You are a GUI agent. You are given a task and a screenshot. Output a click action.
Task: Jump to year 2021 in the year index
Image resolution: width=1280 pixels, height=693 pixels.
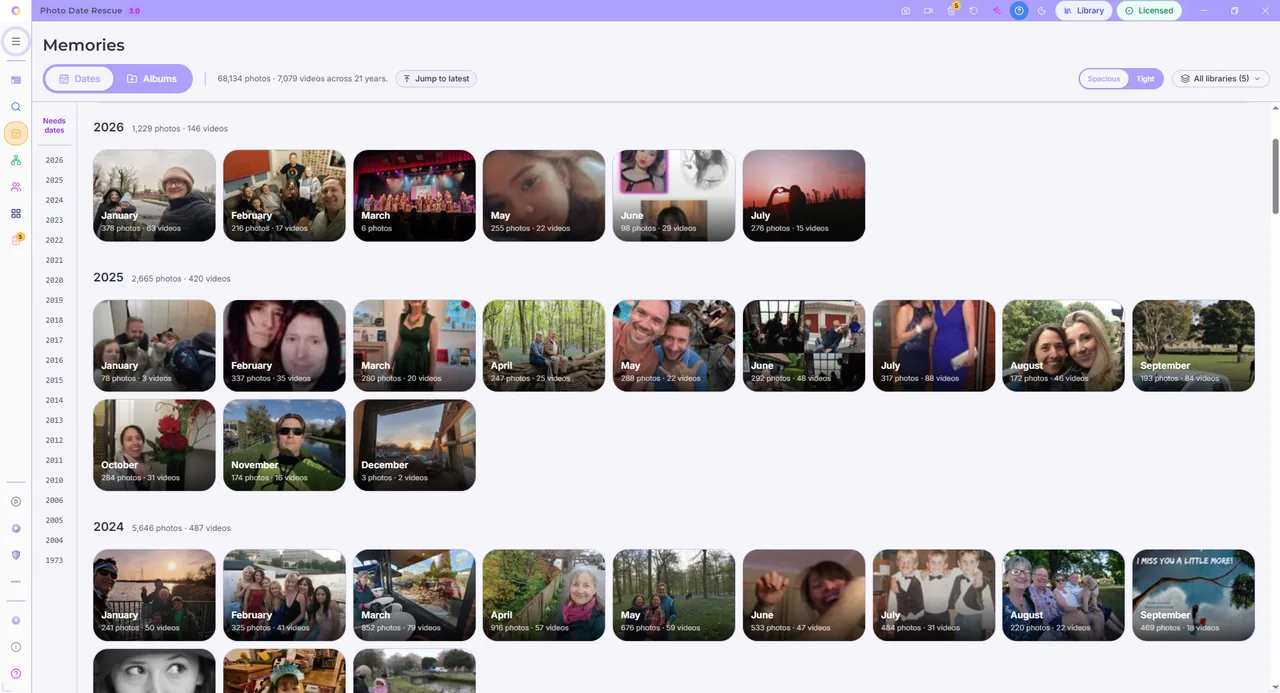tap(54, 260)
